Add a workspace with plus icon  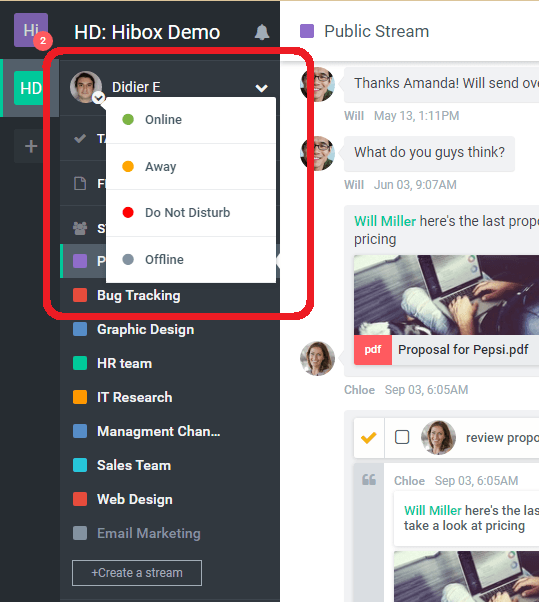(30, 146)
